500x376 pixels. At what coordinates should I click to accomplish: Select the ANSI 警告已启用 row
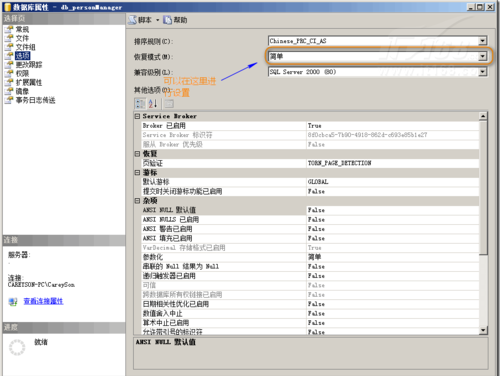310,229
